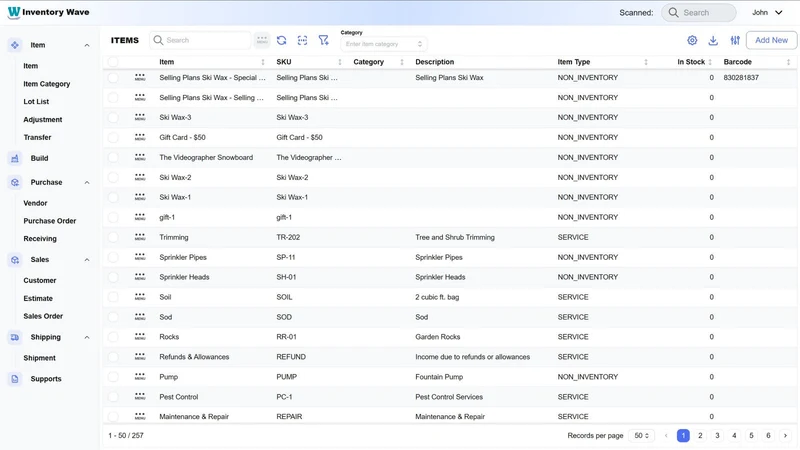Image resolution: width=800 pixels, height=450 pixels.
Task: Open Lot List in sidebar
Action: pos(36,102)
